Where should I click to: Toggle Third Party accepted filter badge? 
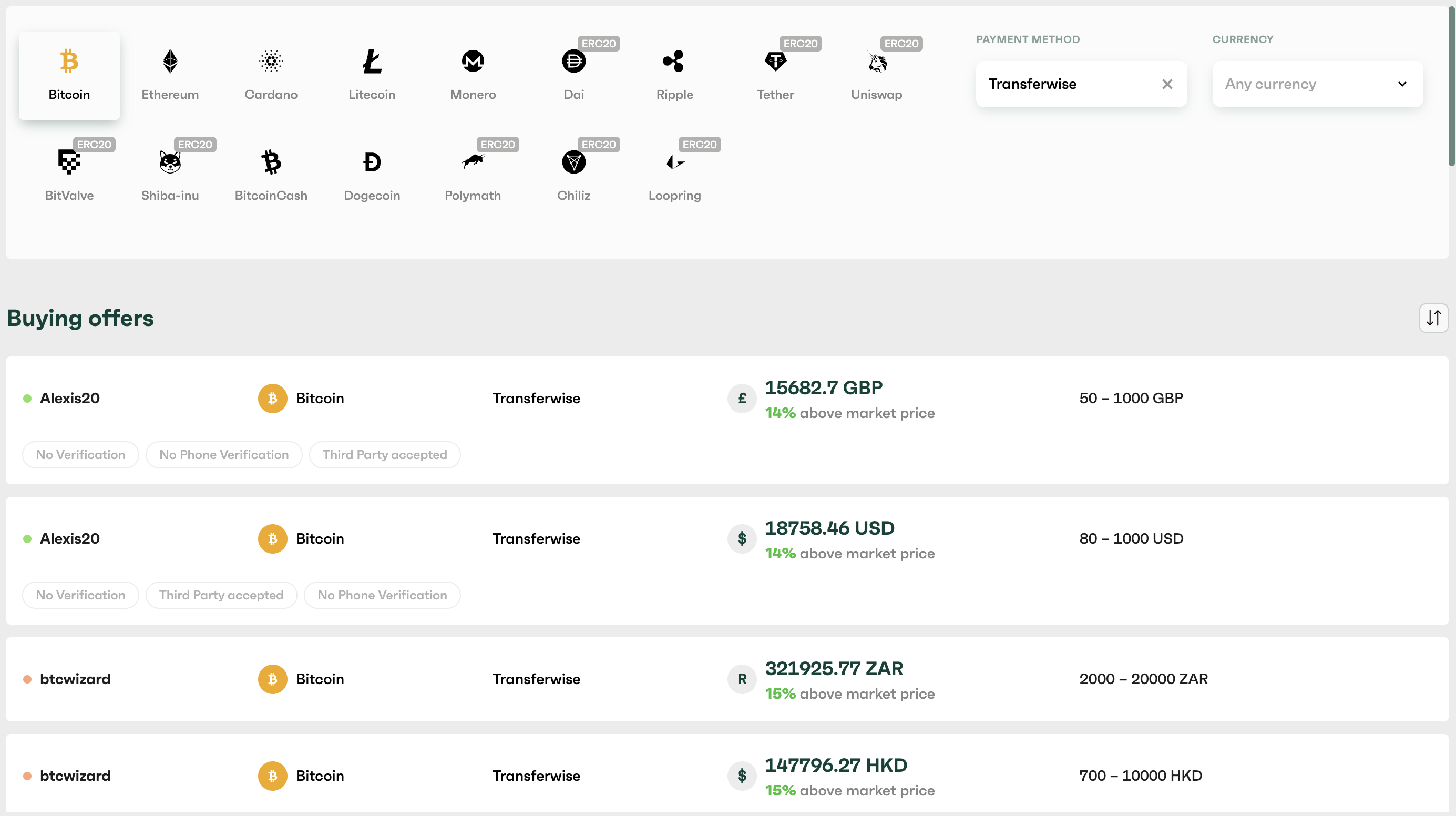click(x=384, y=454)
